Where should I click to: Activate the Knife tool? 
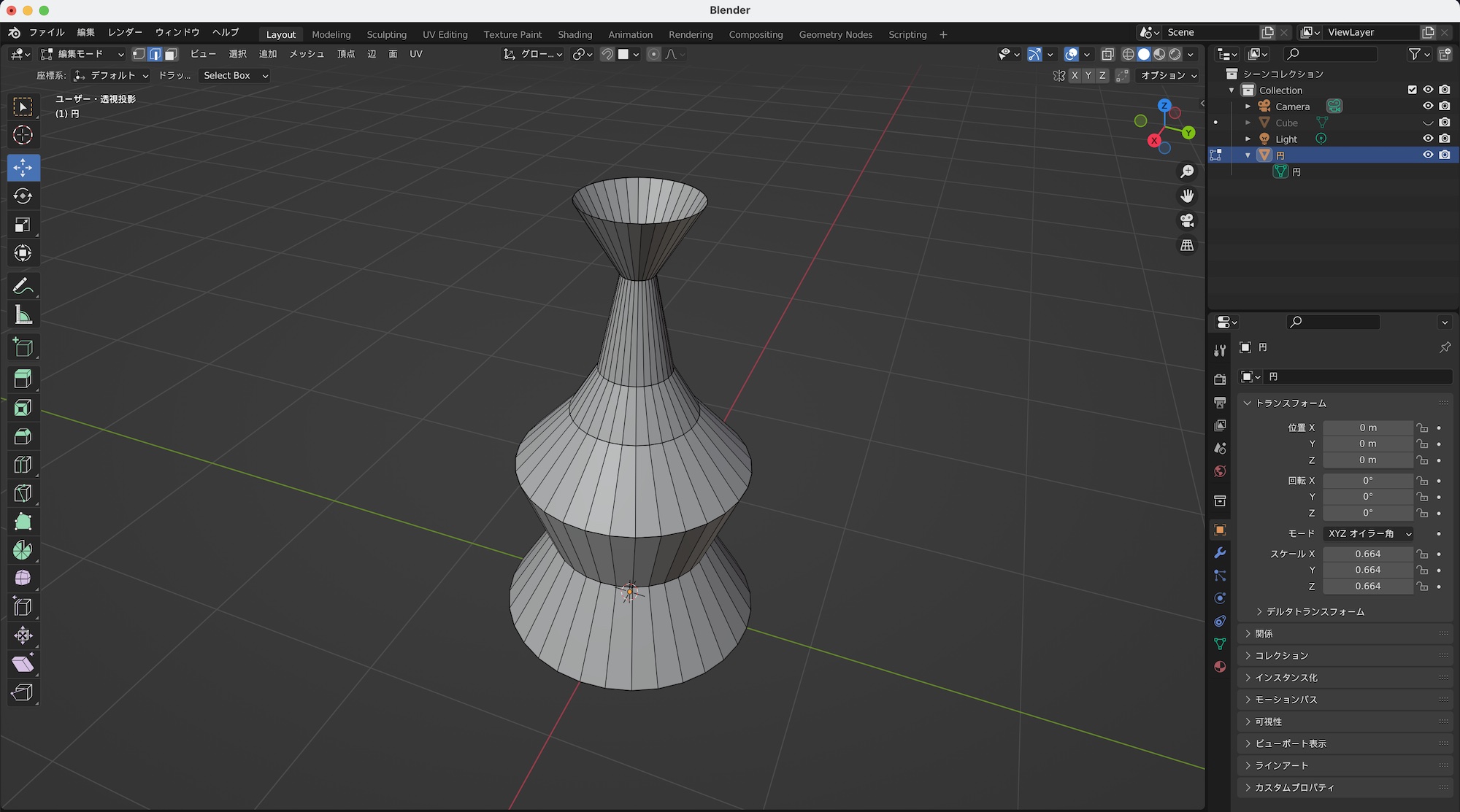point(23,493)
